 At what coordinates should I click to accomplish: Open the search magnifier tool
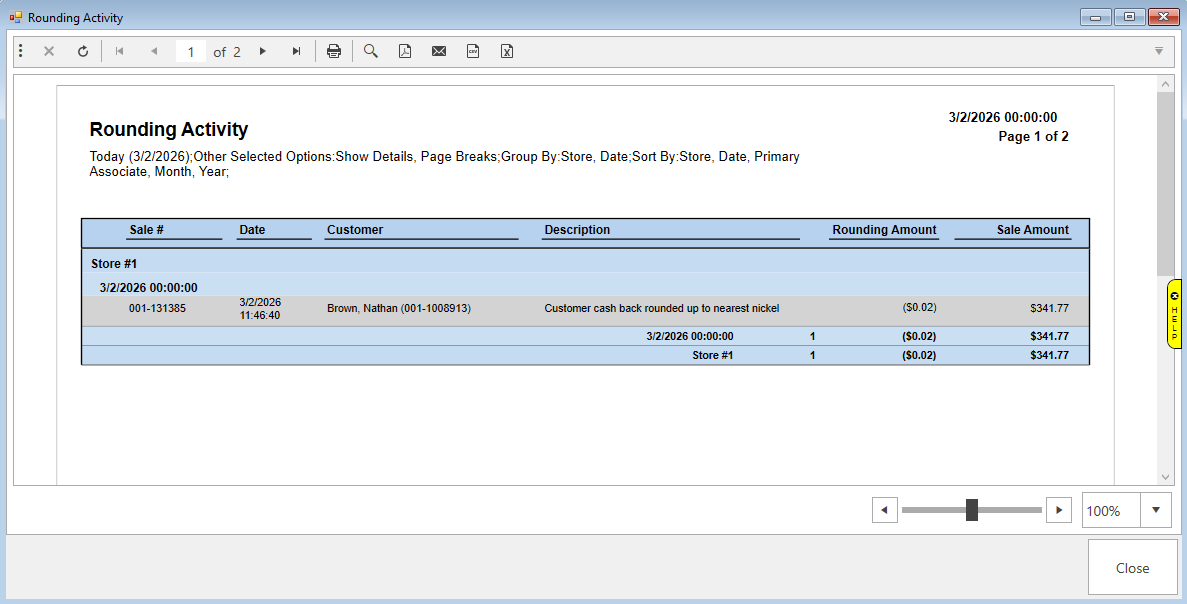tap(371, 51)
